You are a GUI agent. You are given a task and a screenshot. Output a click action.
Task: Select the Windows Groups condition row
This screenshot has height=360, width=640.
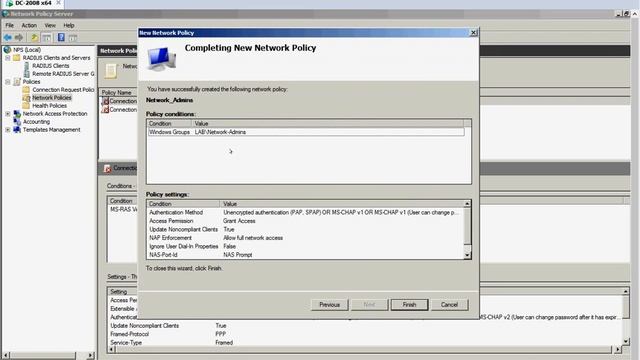point(306,132)
